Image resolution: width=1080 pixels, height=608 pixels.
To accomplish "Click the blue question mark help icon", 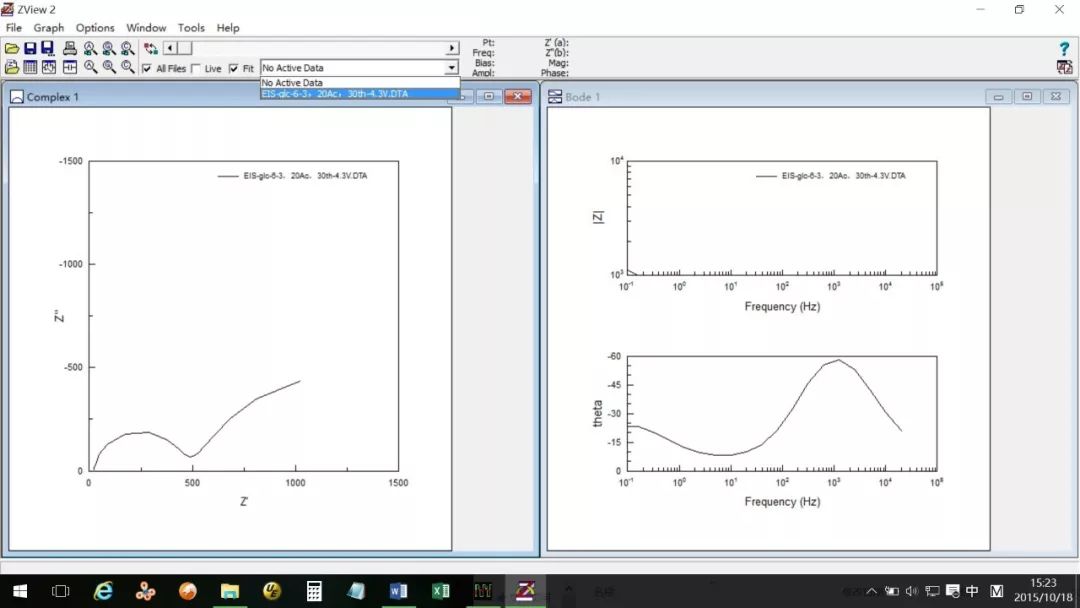I will click(1064, 49).
